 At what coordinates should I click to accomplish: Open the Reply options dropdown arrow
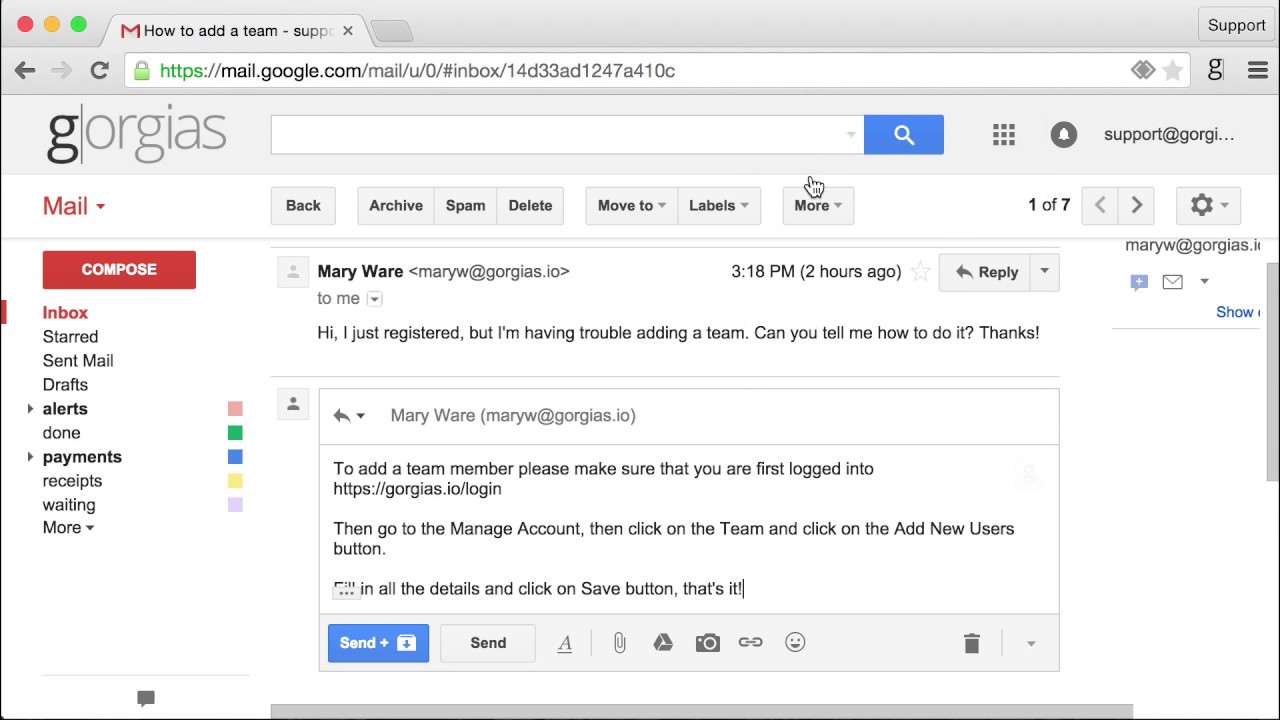(1043, 271)
